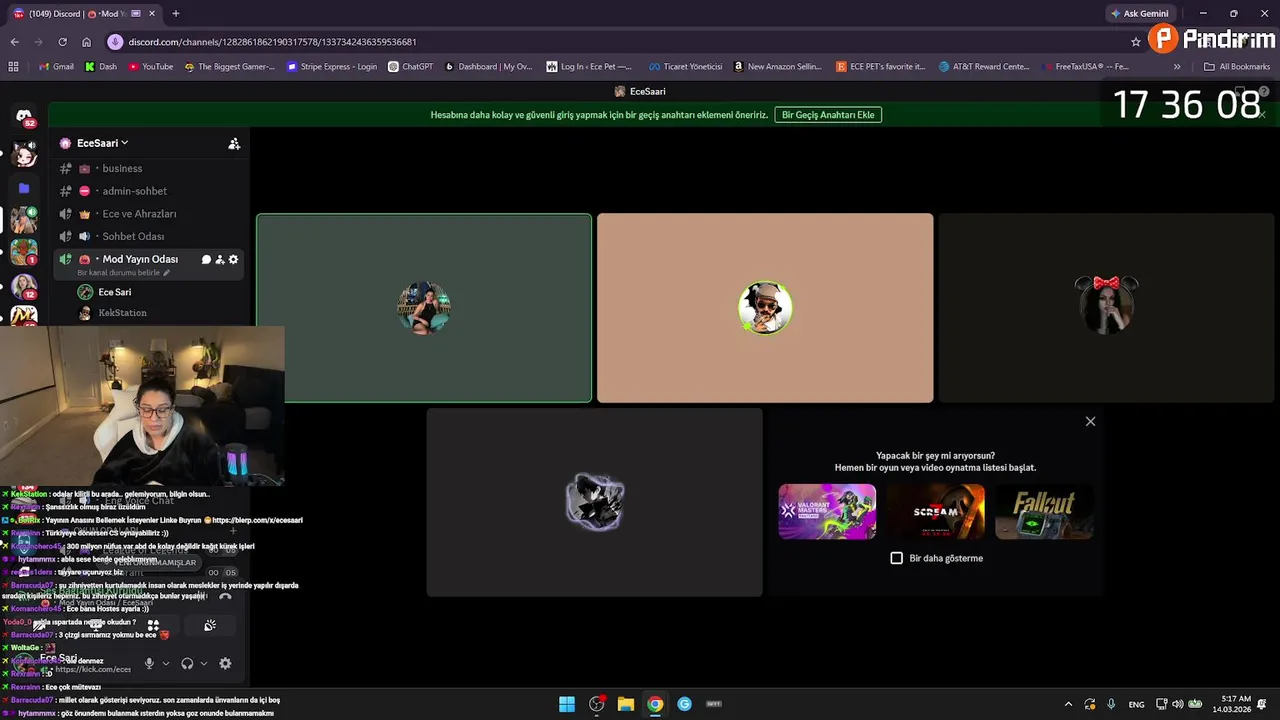This screenshot has height=720, width=1280.
Task: Open volume icon in system tray
Action: pos(1178,704)
